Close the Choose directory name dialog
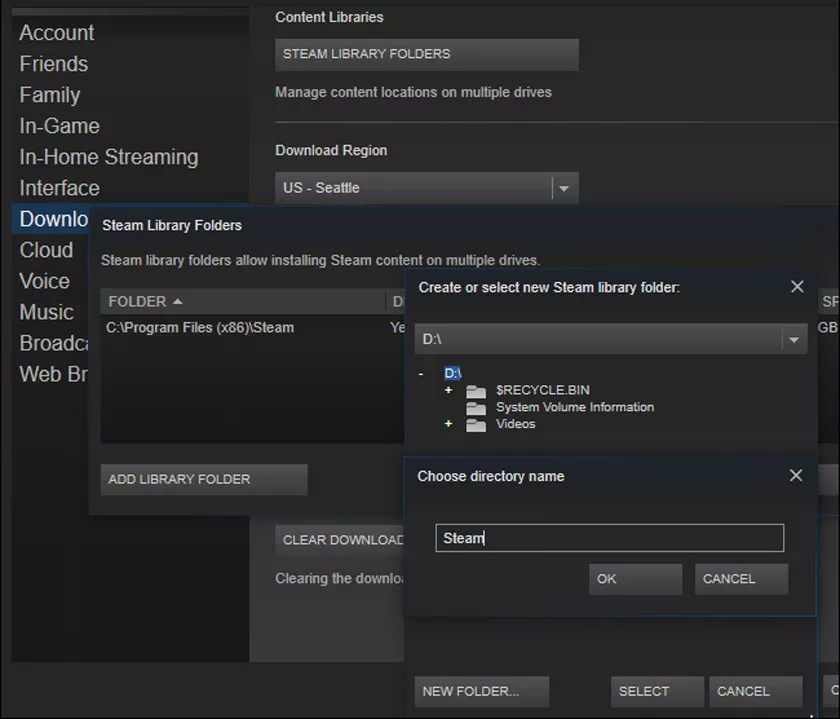This screenshot has height=719, width=840. click(x=796, y=476)
